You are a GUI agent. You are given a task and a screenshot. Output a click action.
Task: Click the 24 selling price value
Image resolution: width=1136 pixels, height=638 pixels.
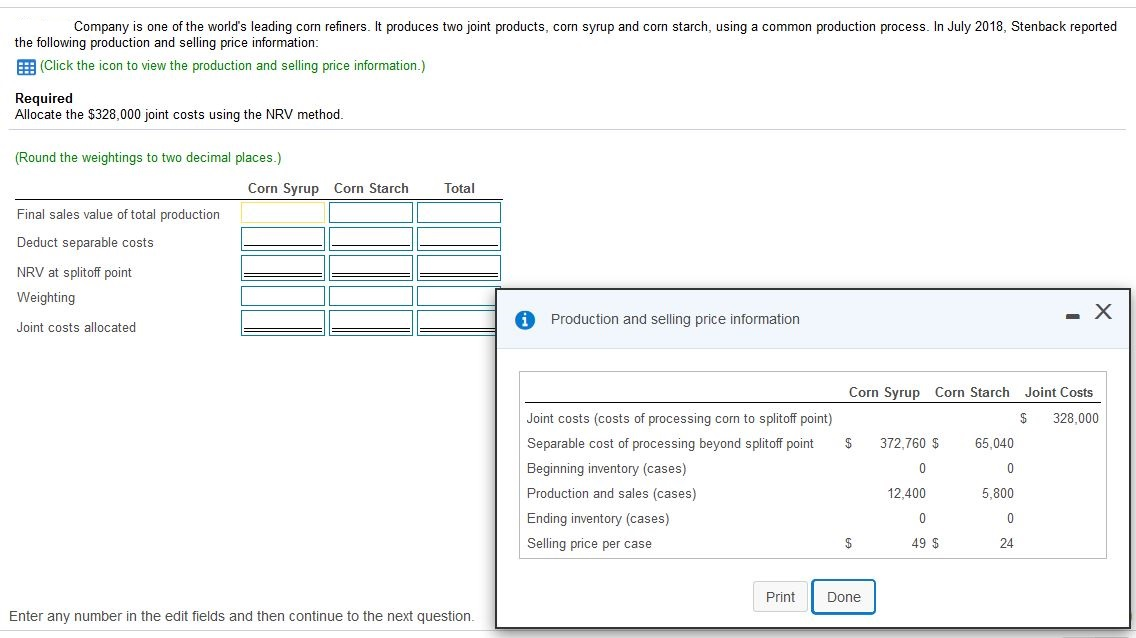tap(1006, 543)
